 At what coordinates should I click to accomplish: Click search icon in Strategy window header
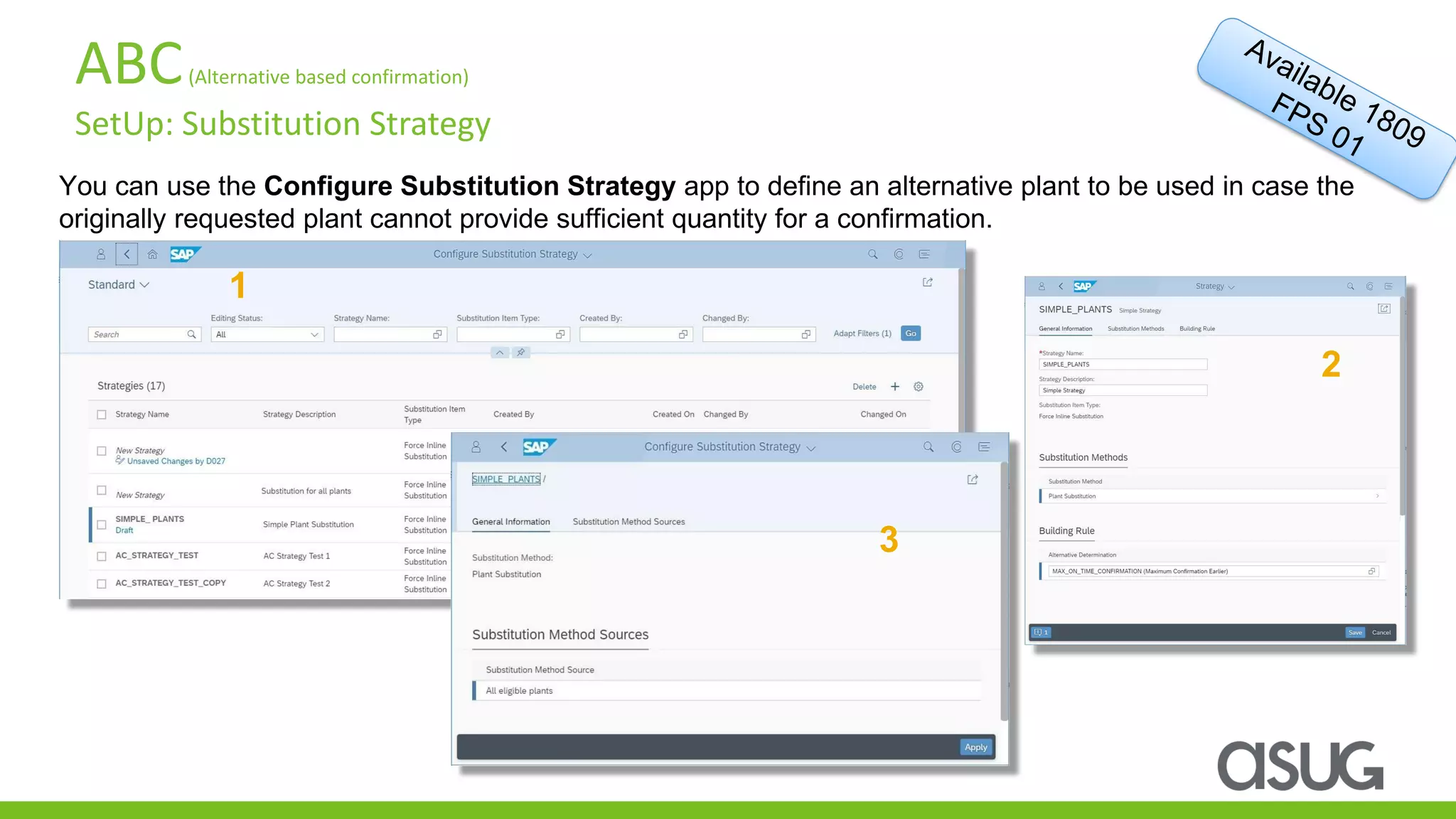pos(1350,287)
